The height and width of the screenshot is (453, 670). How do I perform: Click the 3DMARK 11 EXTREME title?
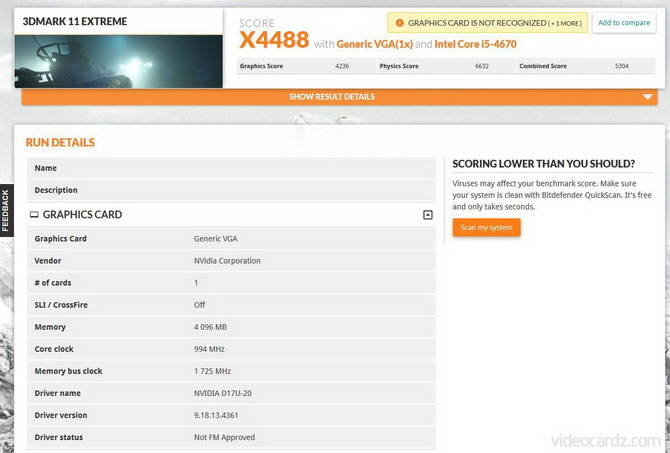[64, 20]
